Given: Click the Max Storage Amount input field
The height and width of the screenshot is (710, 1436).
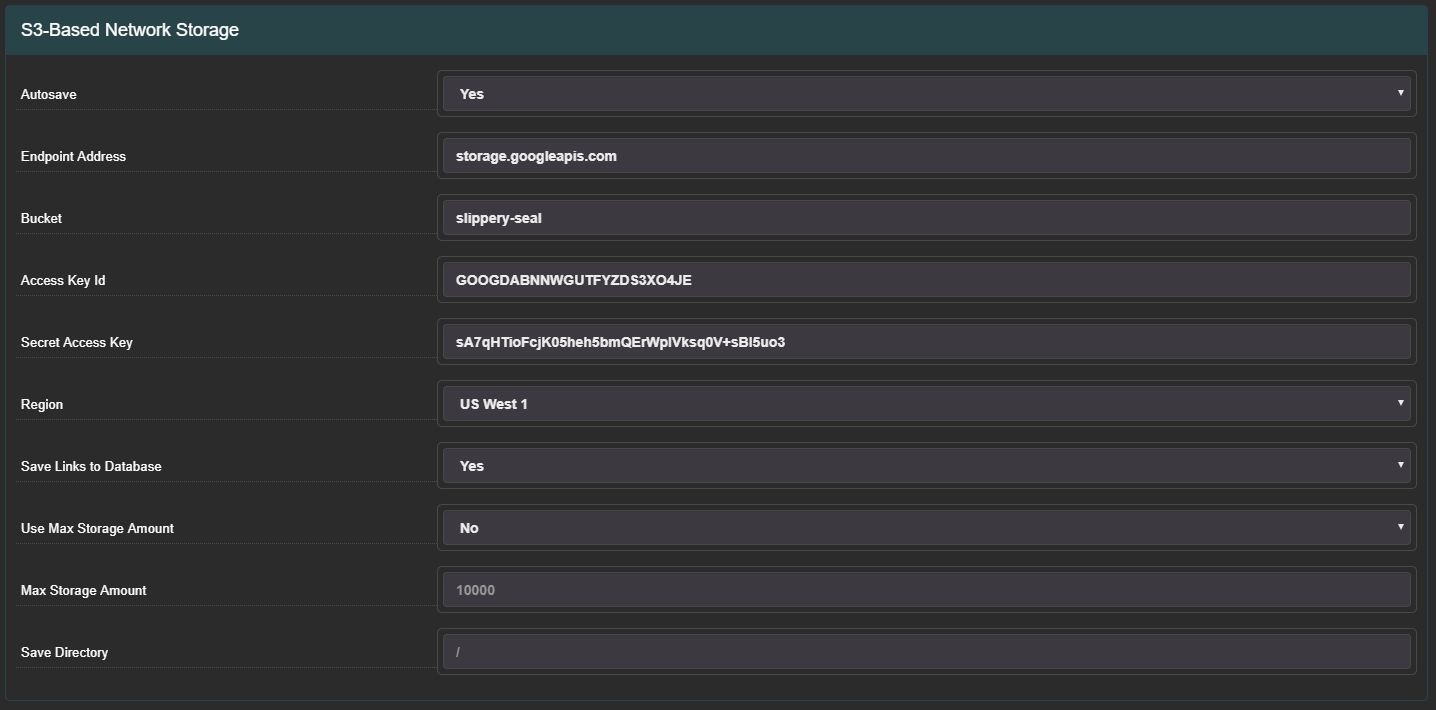Looking at the screenshot, I should [x=927, y=590].
